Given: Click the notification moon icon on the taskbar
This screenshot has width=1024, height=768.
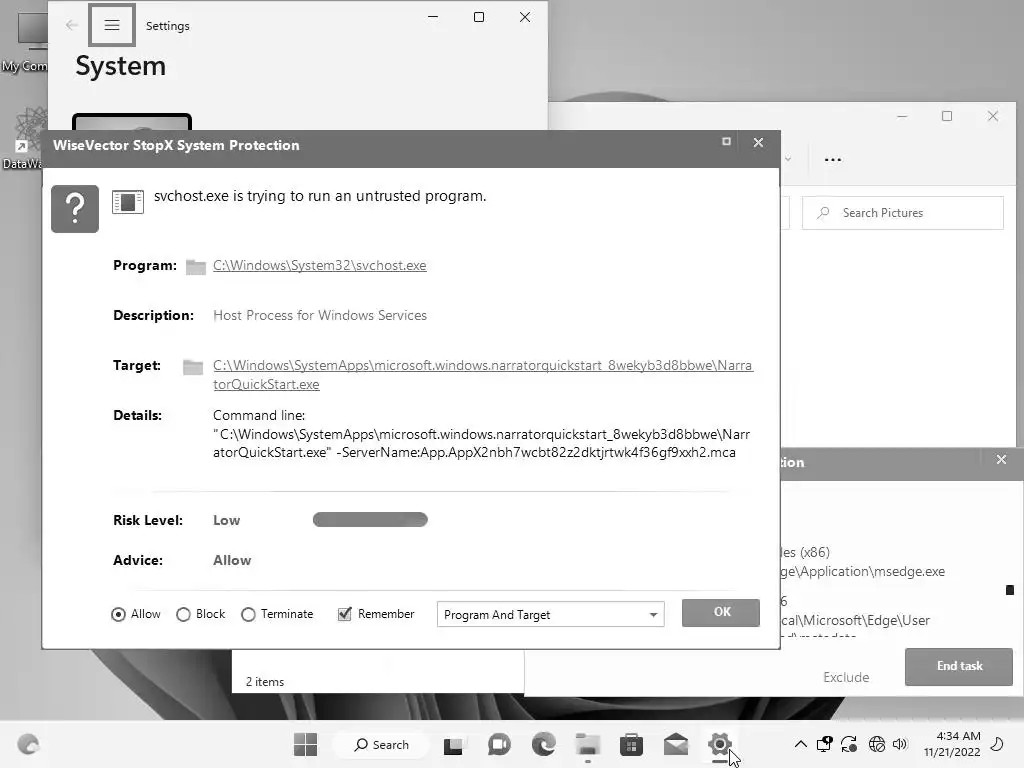Looking at the screenshot, I should [997, 744].
